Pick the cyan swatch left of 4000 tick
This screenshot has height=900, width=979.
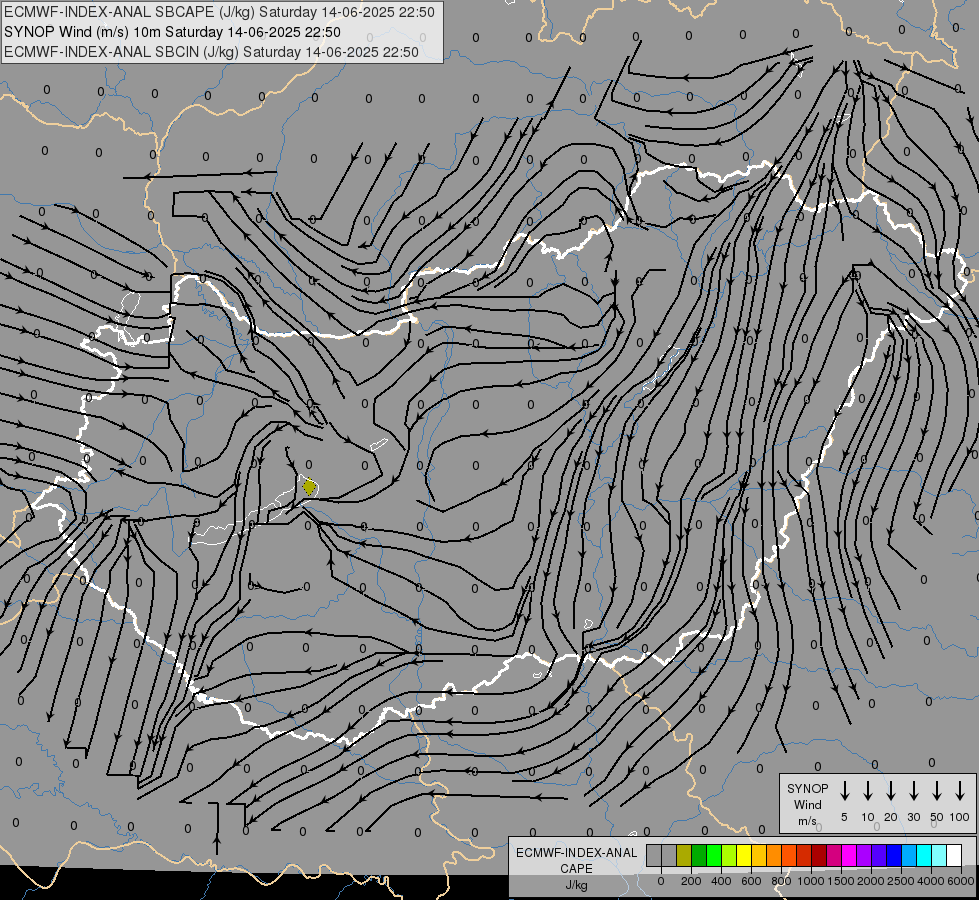pos(924,855)
